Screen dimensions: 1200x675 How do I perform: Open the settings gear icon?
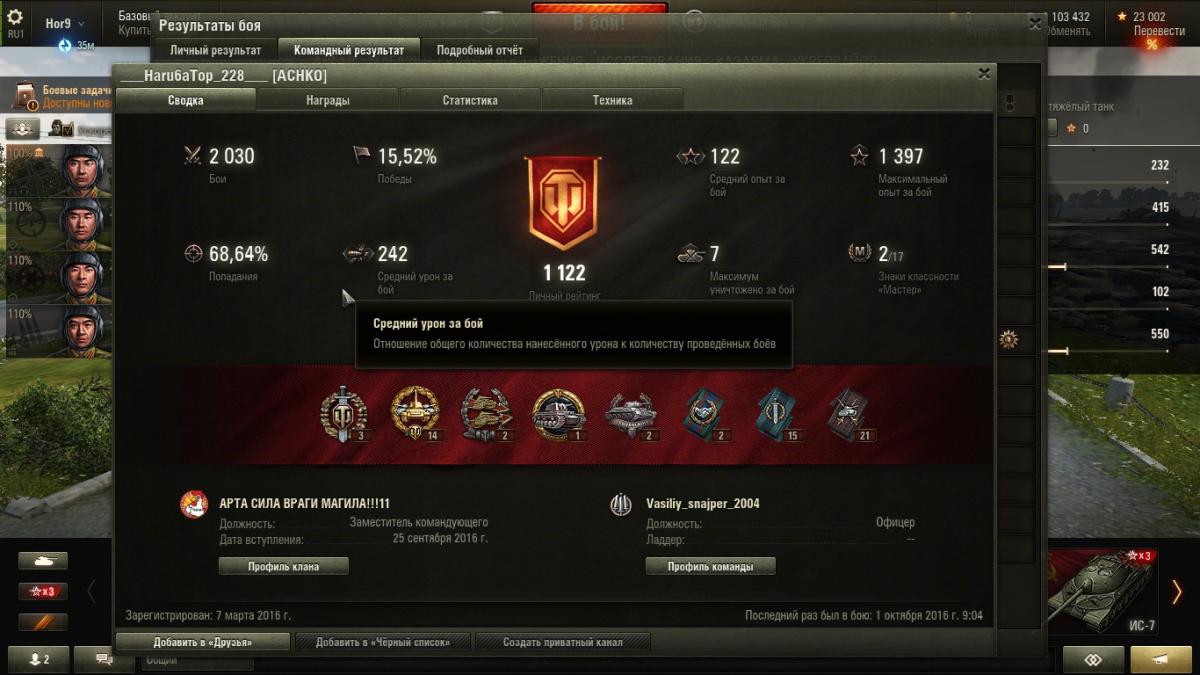coord(15,17)
